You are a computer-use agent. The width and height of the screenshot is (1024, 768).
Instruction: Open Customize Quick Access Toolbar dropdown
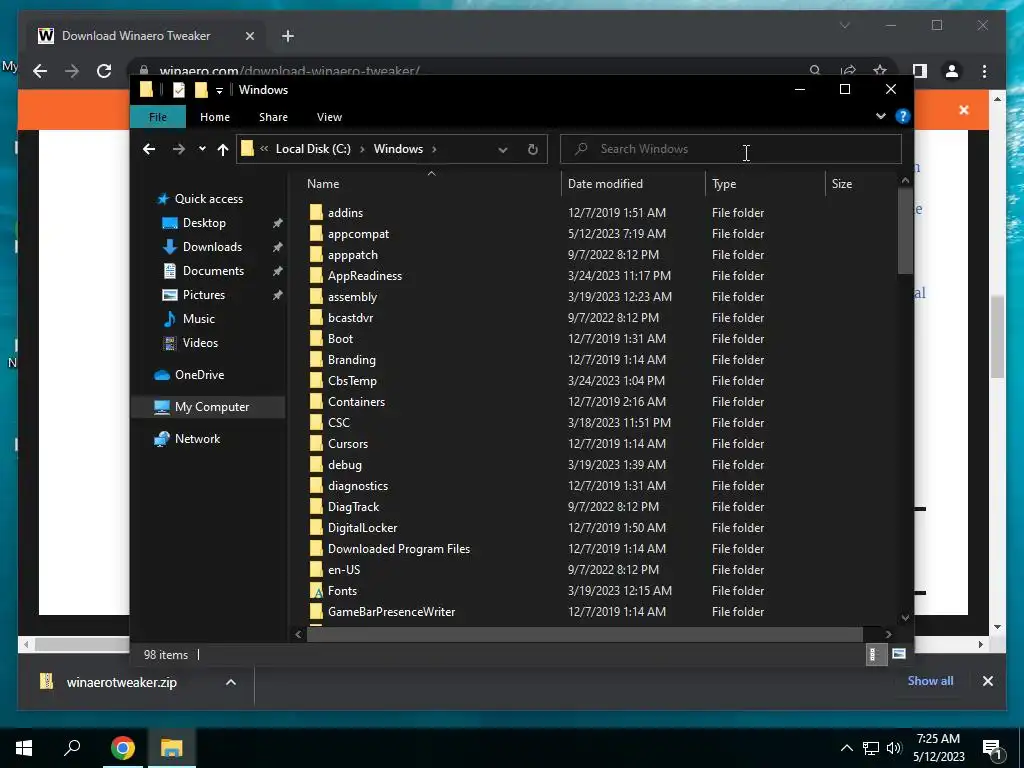coord(219,90)
